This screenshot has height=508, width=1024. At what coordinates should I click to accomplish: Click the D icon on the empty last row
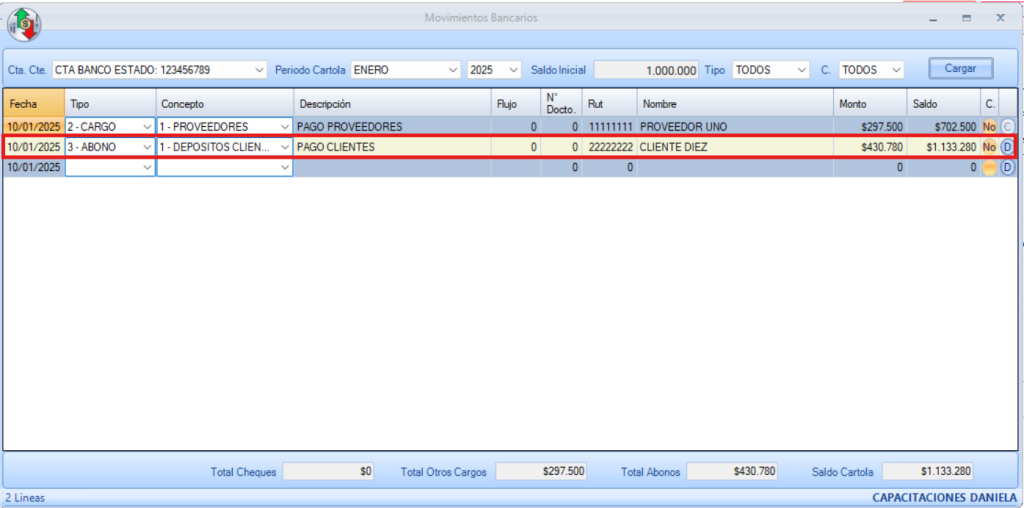[1007, 168]
